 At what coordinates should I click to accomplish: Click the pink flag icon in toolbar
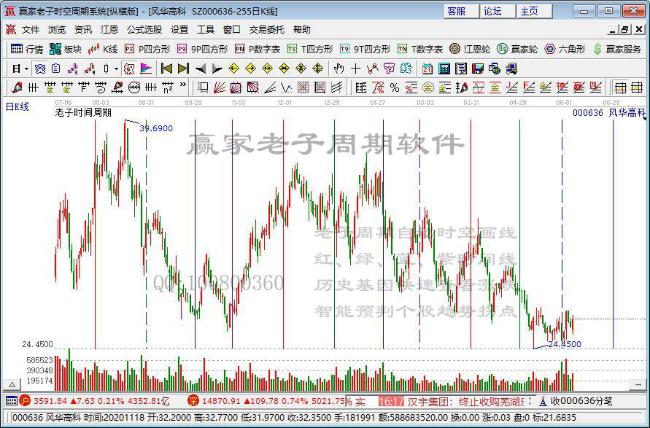(x=146, y=69)
